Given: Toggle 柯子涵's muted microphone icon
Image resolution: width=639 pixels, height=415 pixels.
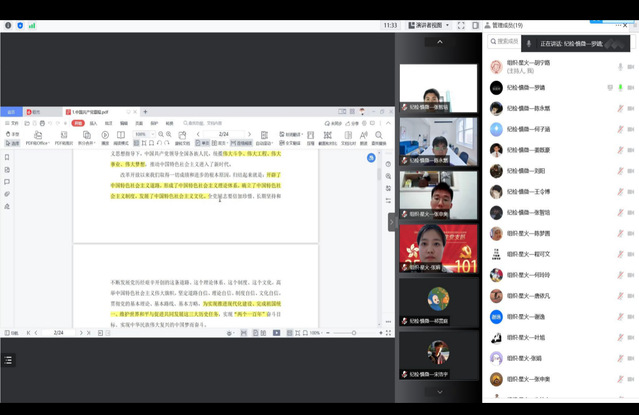Looking at the screenshot, I should pyautogui.click(x=620, y=129).
